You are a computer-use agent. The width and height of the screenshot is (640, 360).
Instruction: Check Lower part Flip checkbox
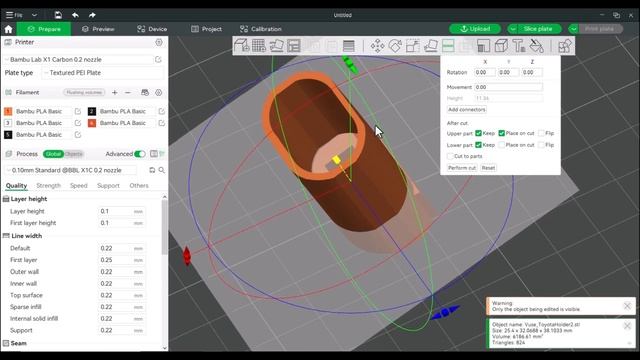[541, 145]
